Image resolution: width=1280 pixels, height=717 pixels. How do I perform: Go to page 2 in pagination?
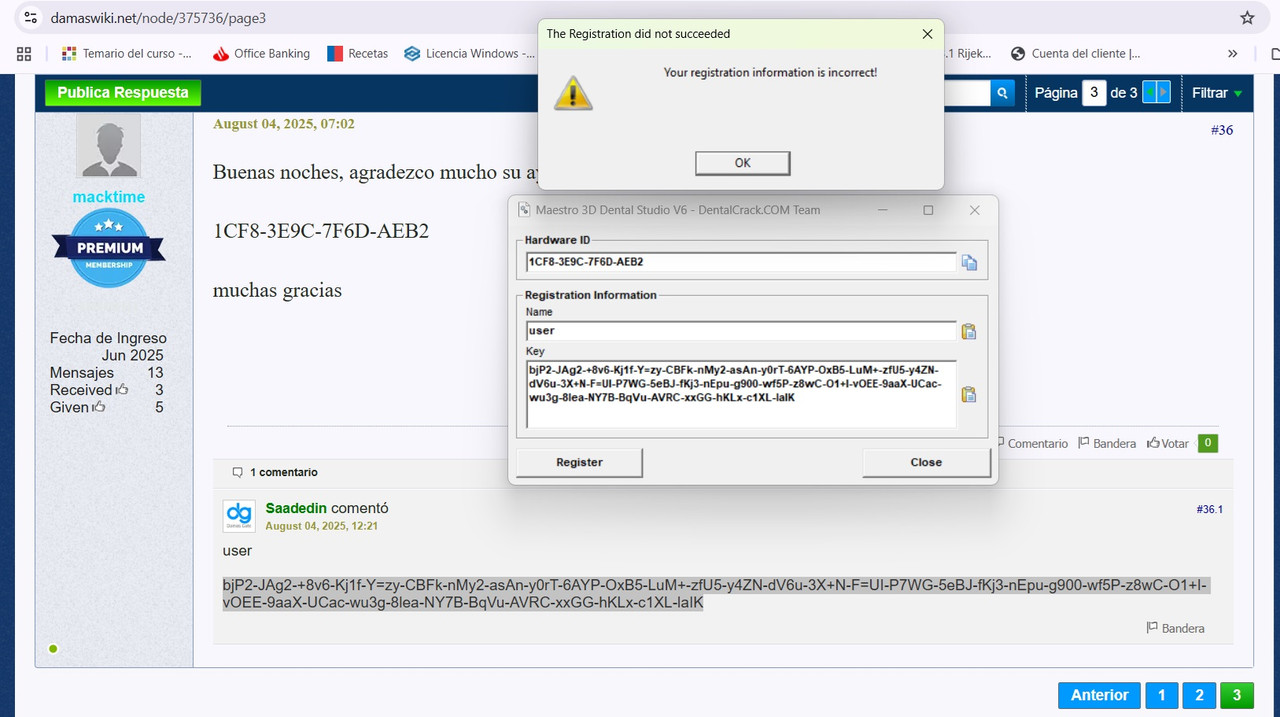pos(1199,695)
